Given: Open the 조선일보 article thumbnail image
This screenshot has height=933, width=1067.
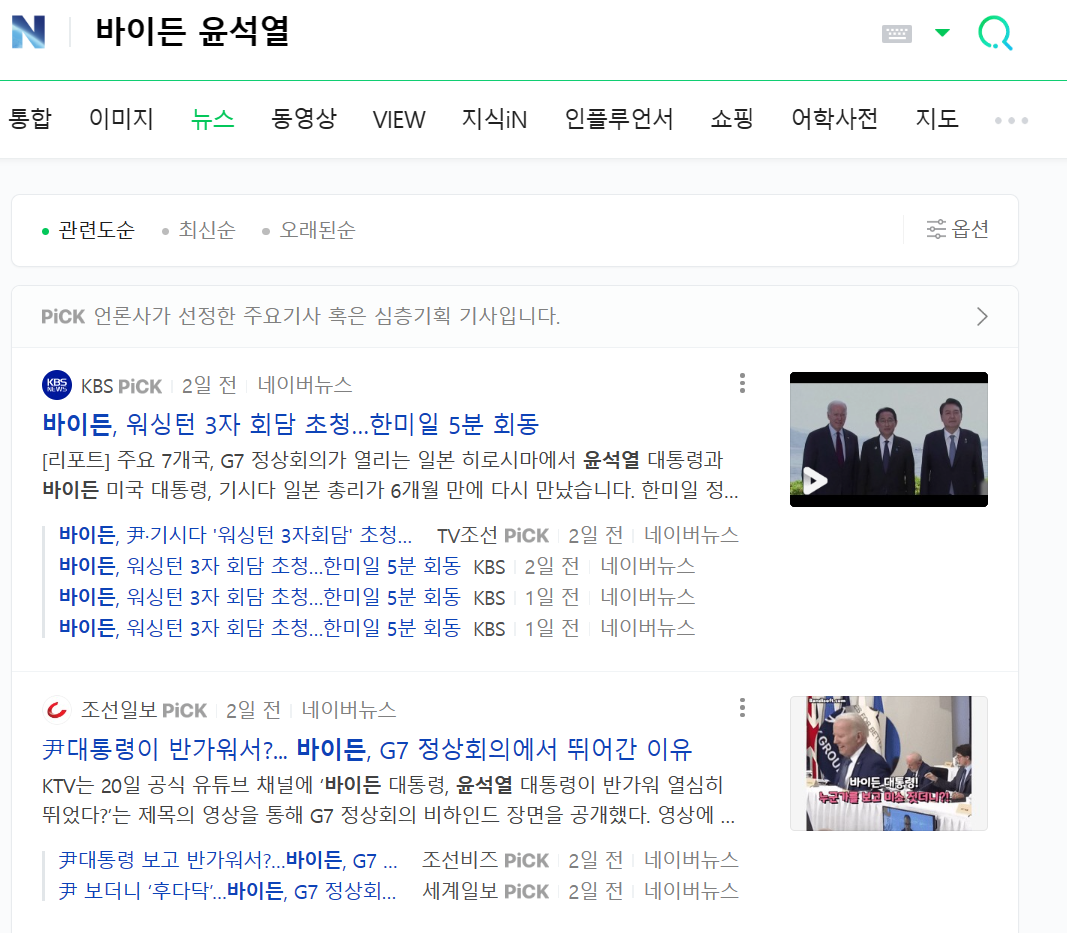Looking at the screenshot, I should (x=889, y=763).
